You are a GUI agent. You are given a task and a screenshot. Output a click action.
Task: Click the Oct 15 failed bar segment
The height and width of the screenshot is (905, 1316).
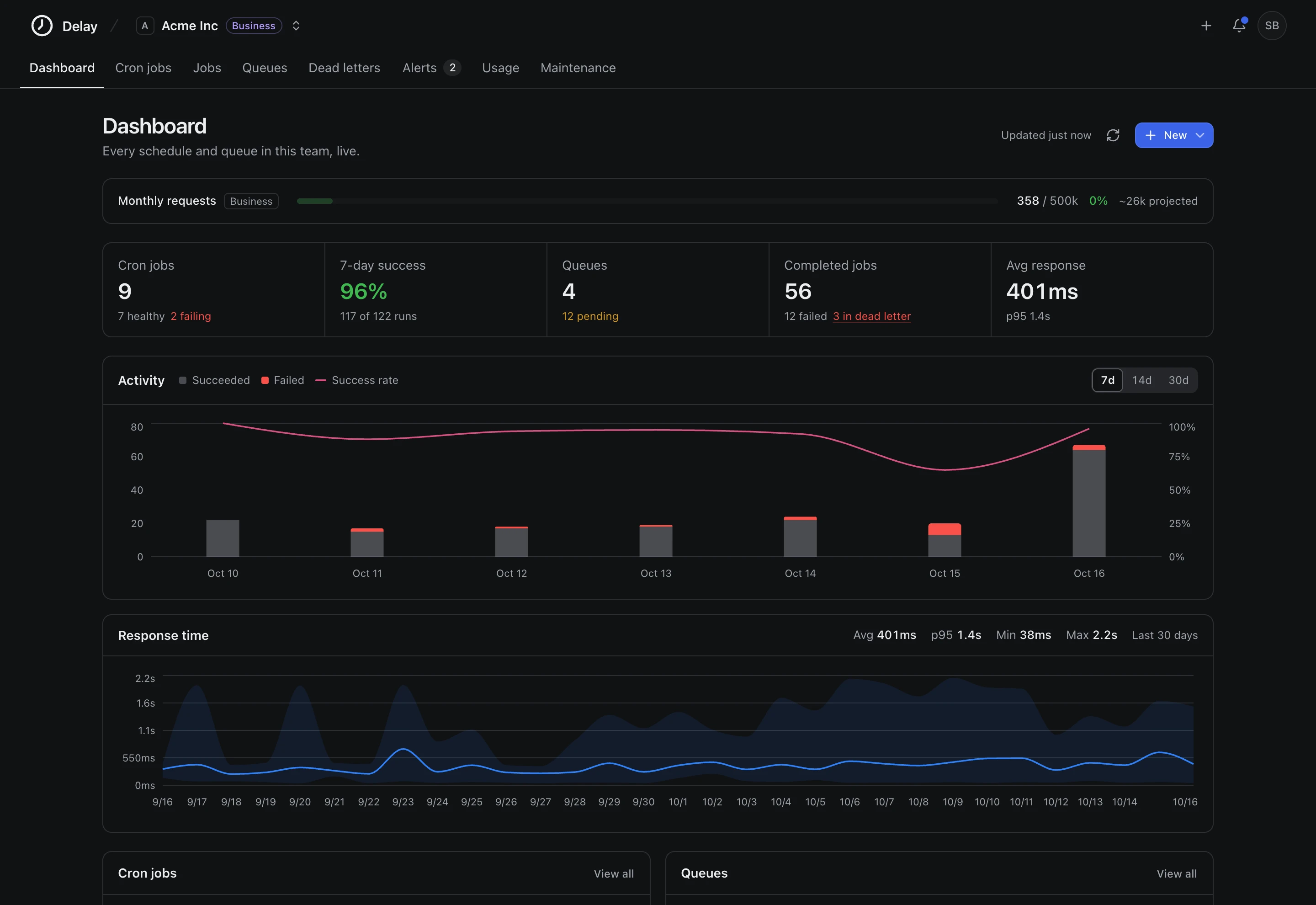944,529
